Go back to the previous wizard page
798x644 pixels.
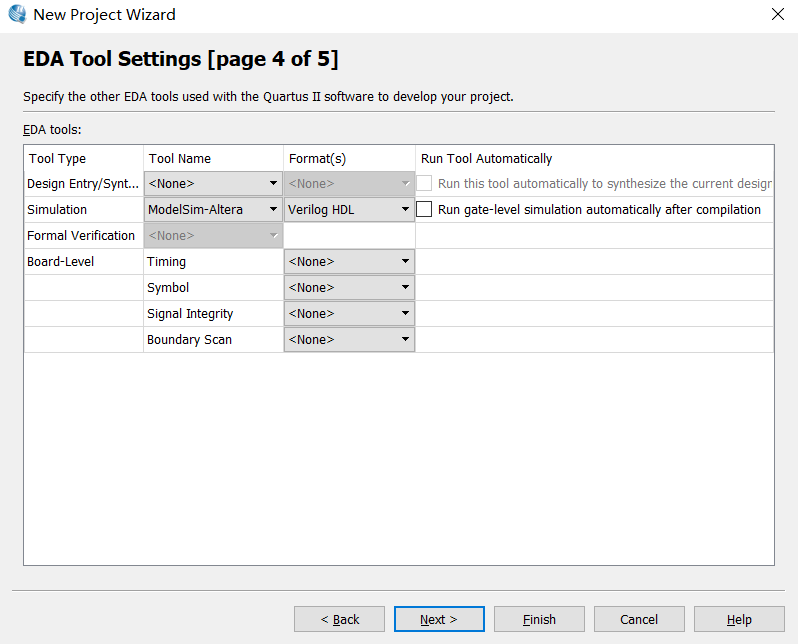click(339, 619)
